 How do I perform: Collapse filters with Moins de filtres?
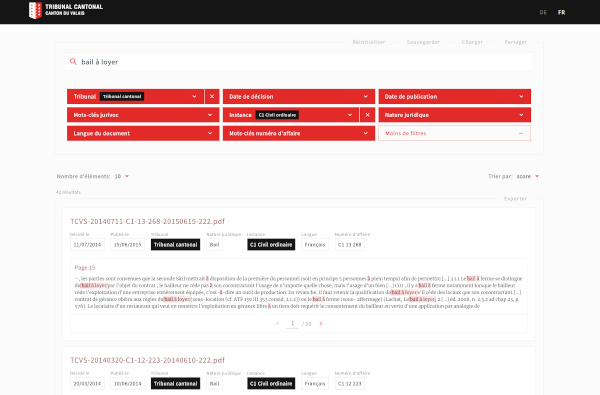[x=455, y=133]
